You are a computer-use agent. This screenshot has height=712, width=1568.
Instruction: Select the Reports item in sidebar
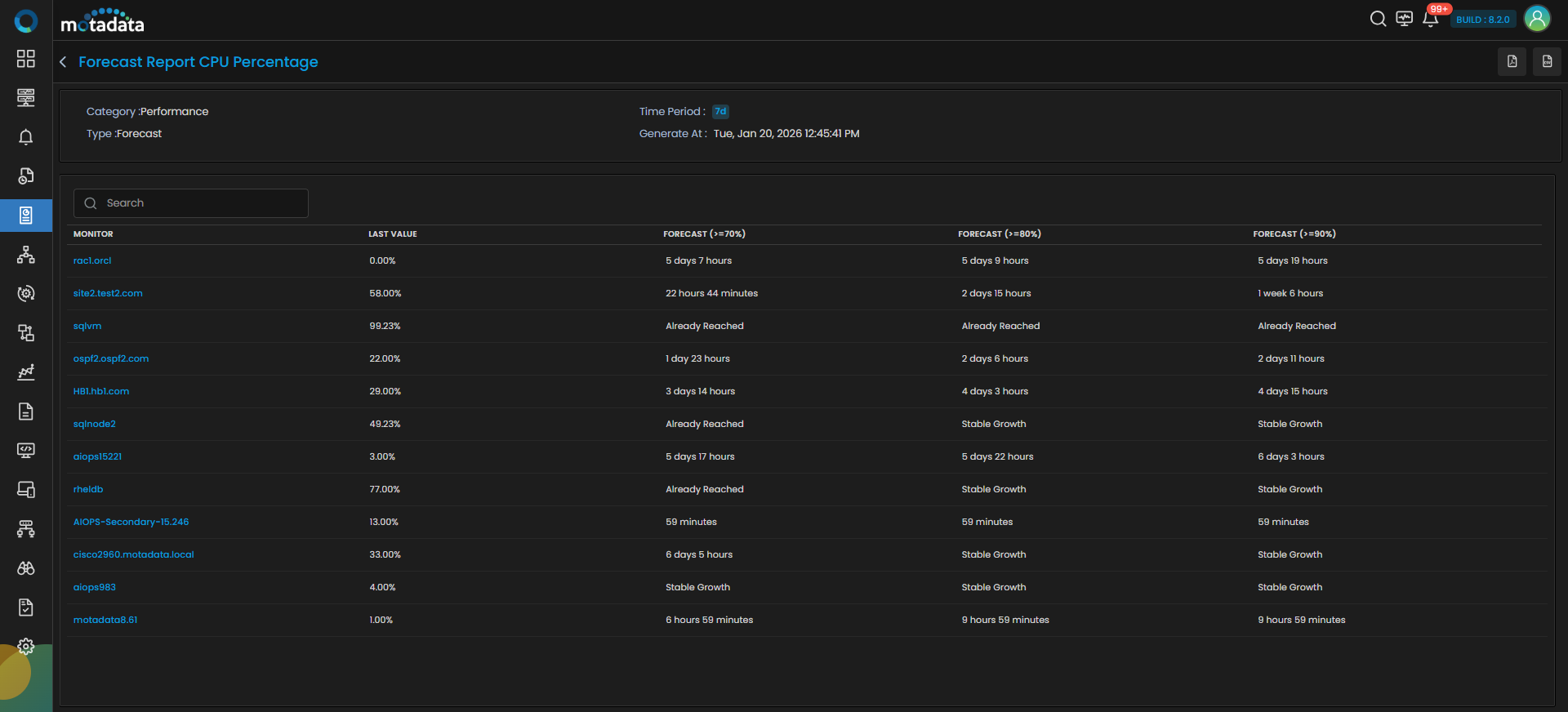point(26,216)
